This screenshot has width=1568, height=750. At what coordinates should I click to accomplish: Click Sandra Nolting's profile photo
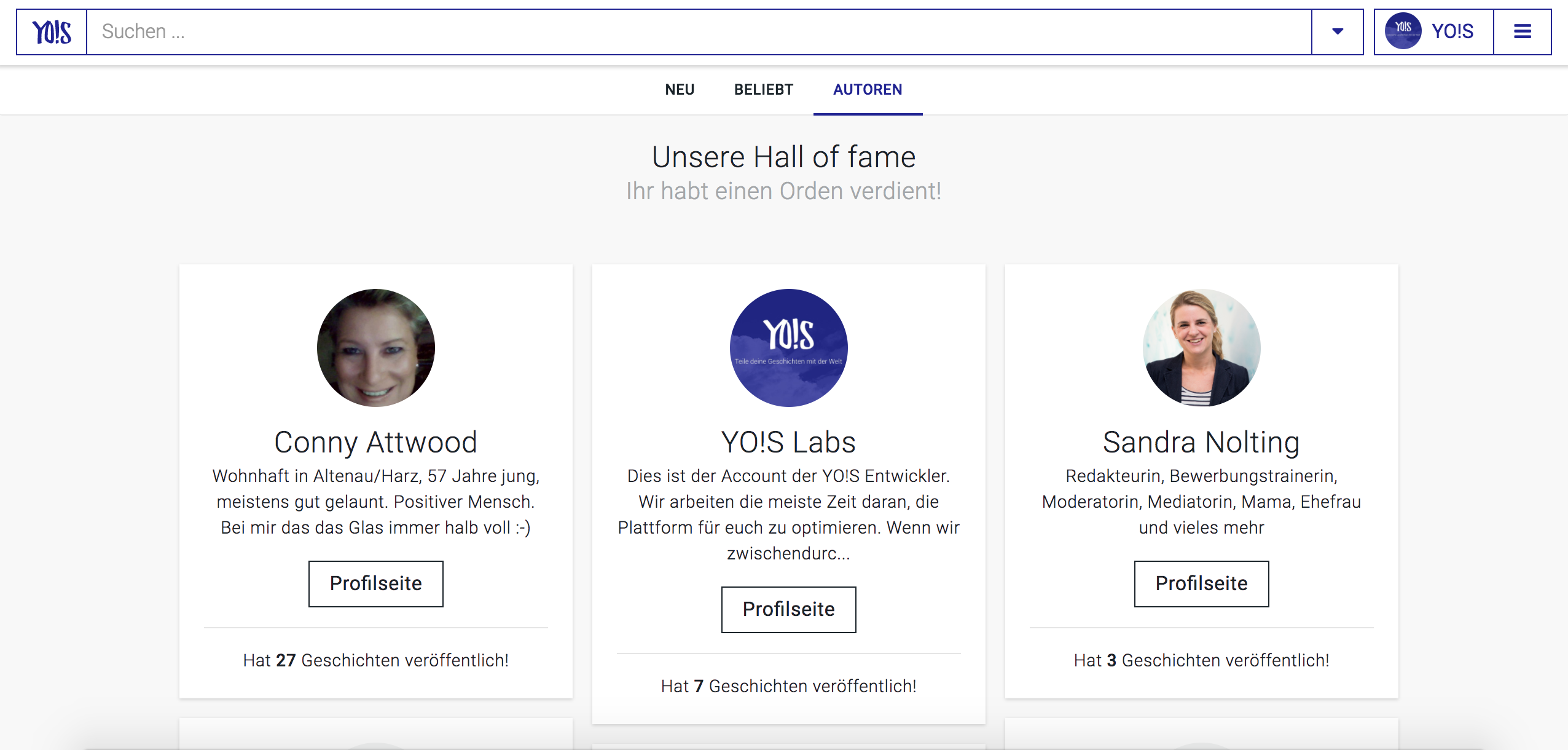pos(1202,348)
